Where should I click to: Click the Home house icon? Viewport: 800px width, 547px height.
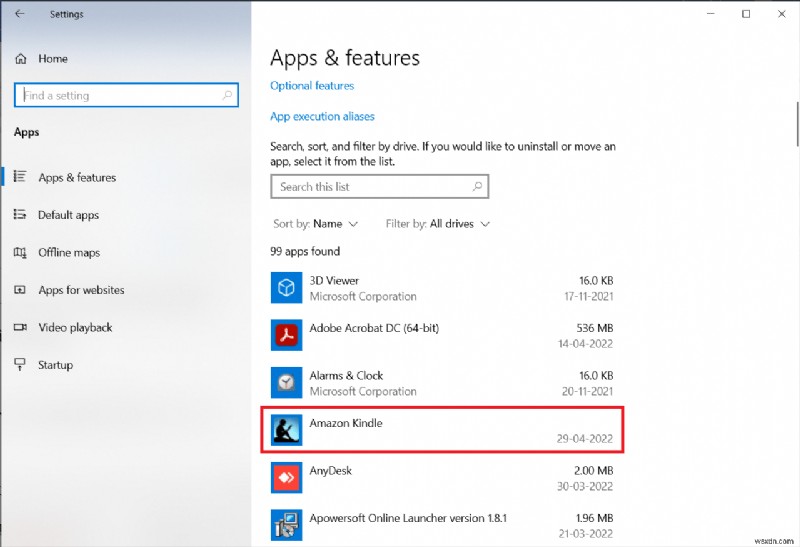tap(21, 59)
